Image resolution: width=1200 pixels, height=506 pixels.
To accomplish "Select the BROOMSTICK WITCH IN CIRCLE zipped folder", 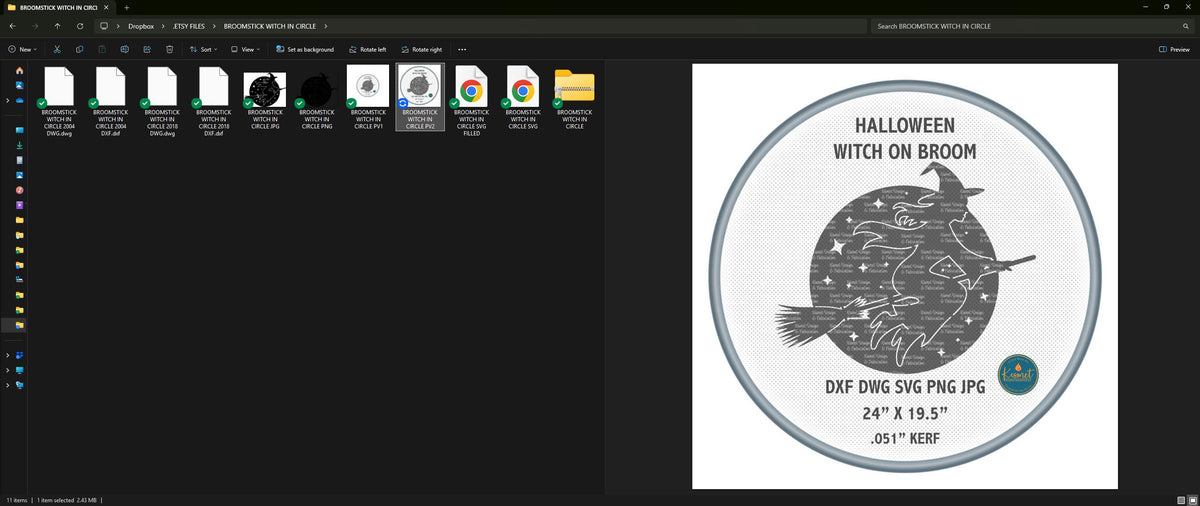I will (574, 97).
